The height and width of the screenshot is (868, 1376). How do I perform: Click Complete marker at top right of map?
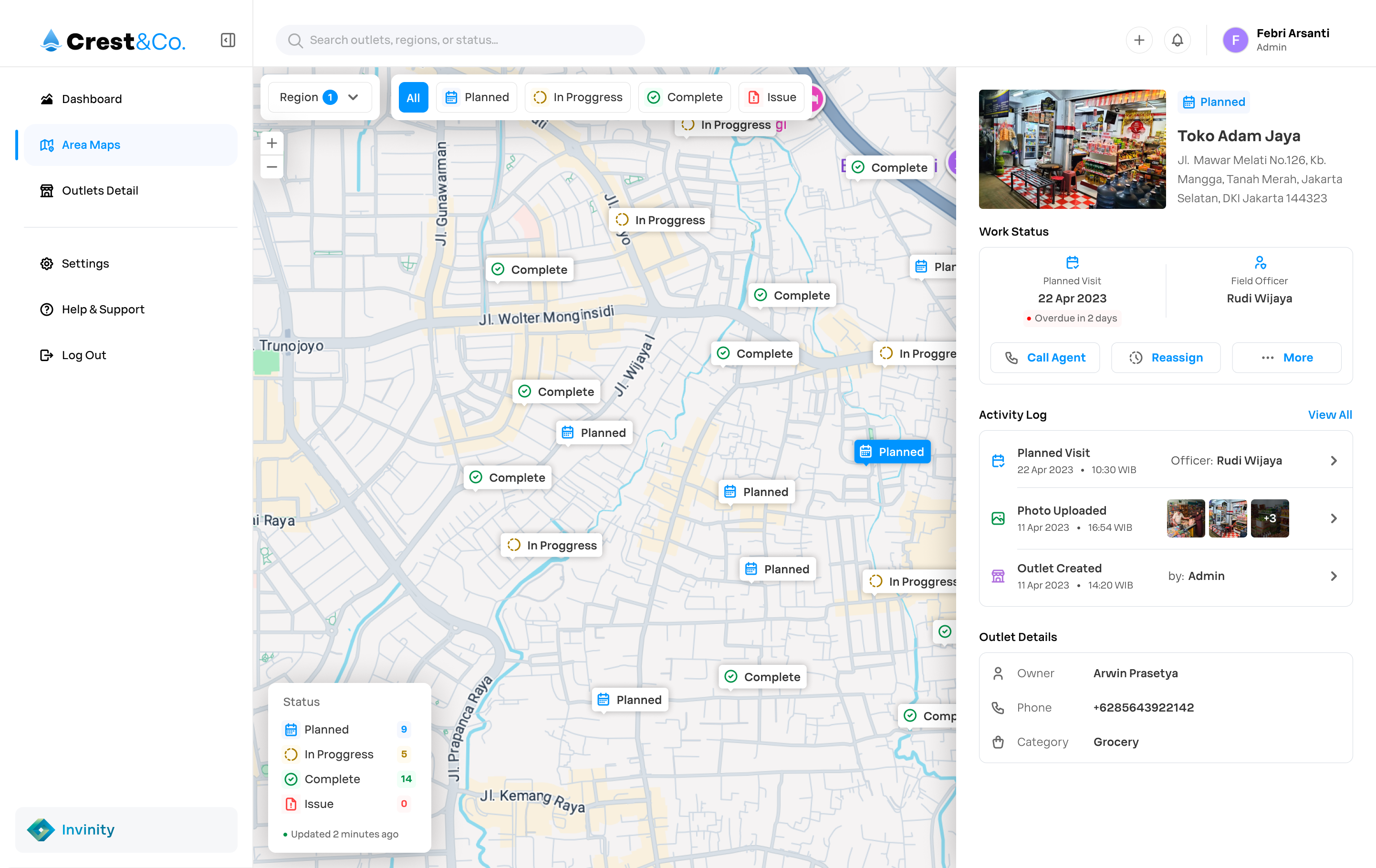tap(890, 167)
